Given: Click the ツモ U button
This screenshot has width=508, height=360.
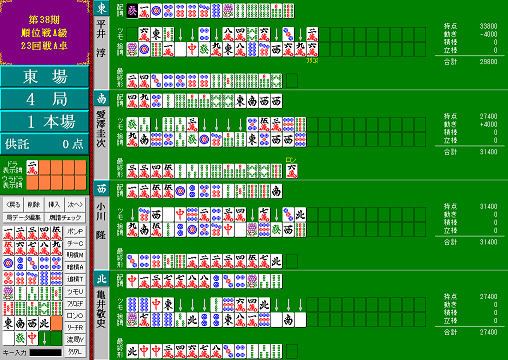Looking at the screenshot, I should tap(75, 291).
